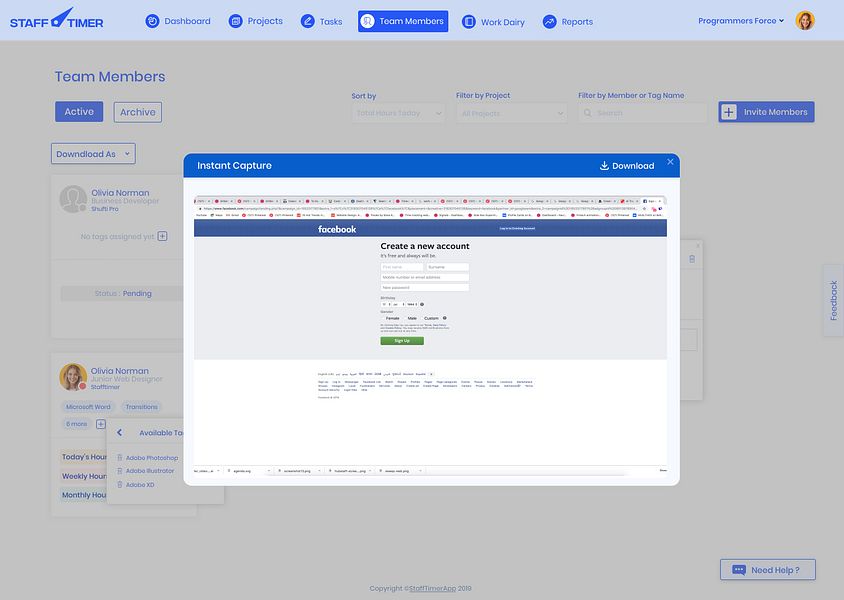Switch to Active members tab
Image resolution: width=844 pixels, height=600 pixels.
[x=79, y=112]
